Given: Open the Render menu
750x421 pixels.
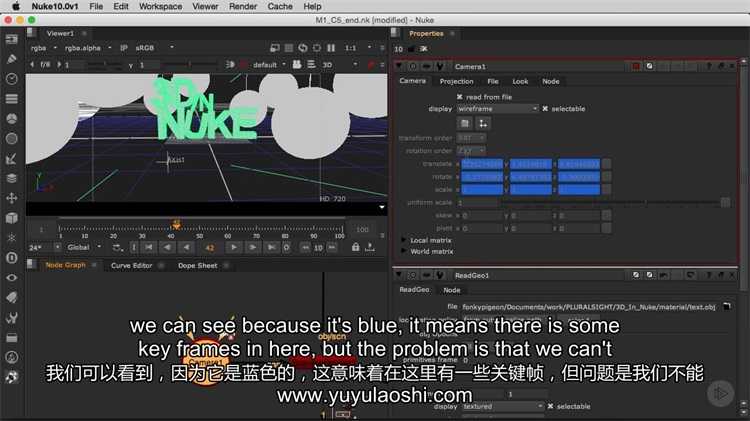Looking at the screenshot, I should [243, 6].
